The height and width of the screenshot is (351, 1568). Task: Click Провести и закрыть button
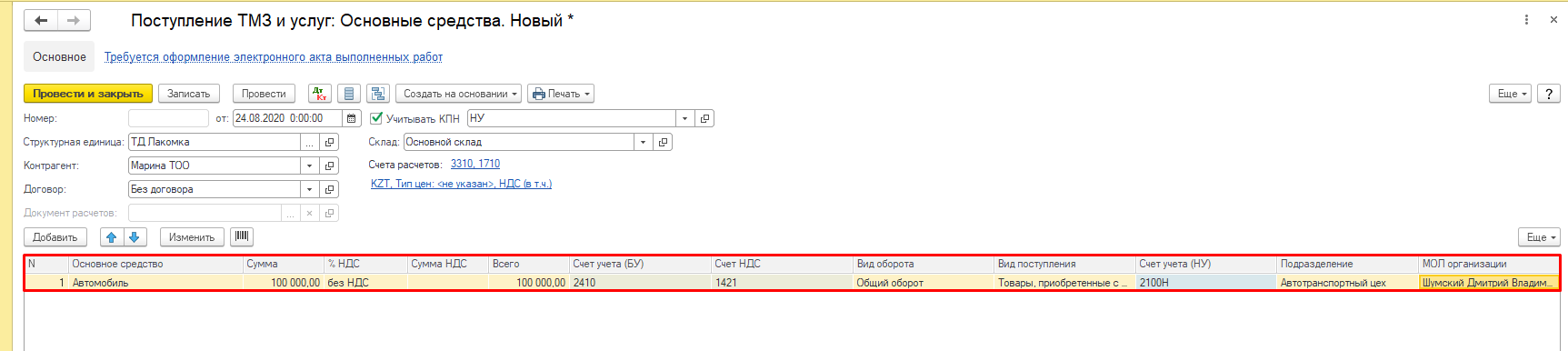(x=88, y=94)
